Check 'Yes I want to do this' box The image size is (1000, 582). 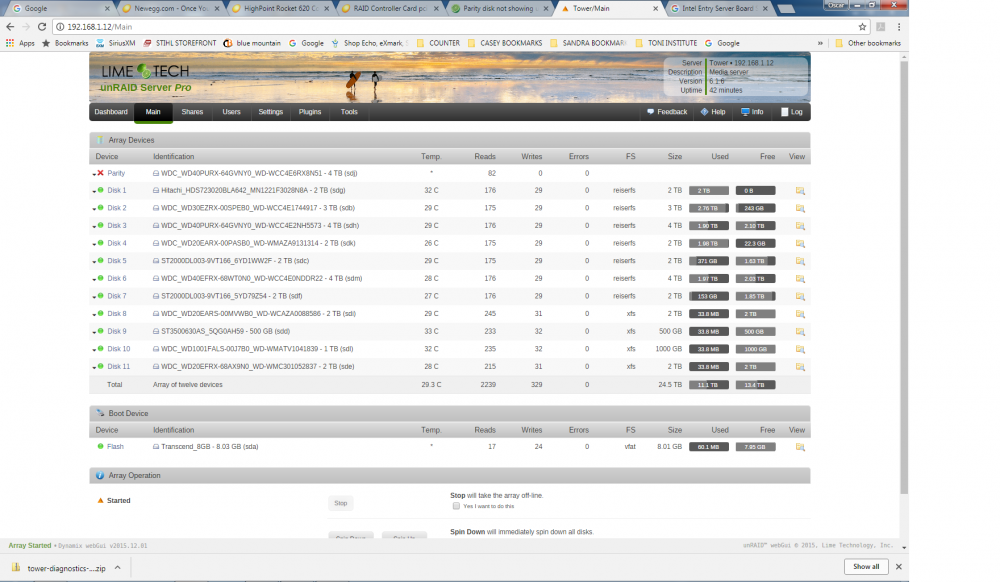point(456,506)
